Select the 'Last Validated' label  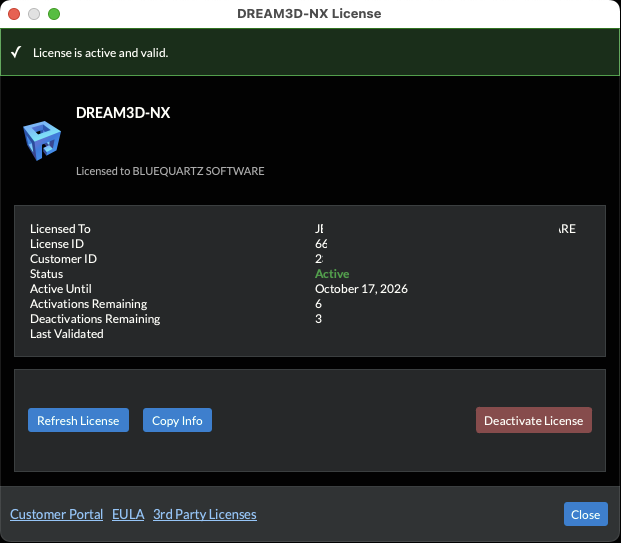click(x=67, y=334)
